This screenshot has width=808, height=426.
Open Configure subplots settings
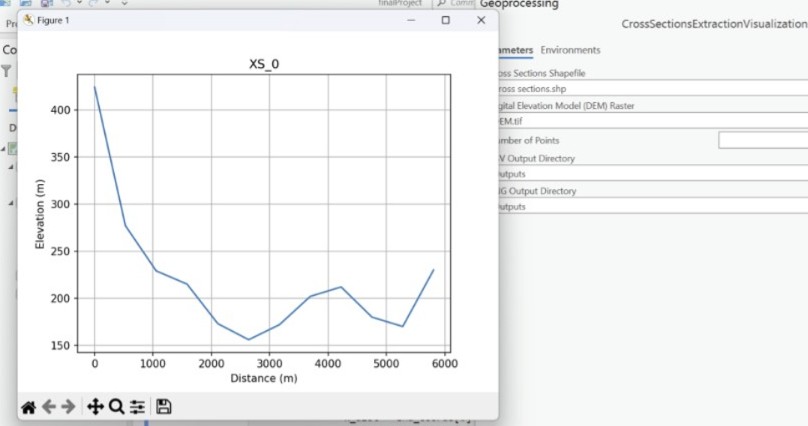pos(137,406)
